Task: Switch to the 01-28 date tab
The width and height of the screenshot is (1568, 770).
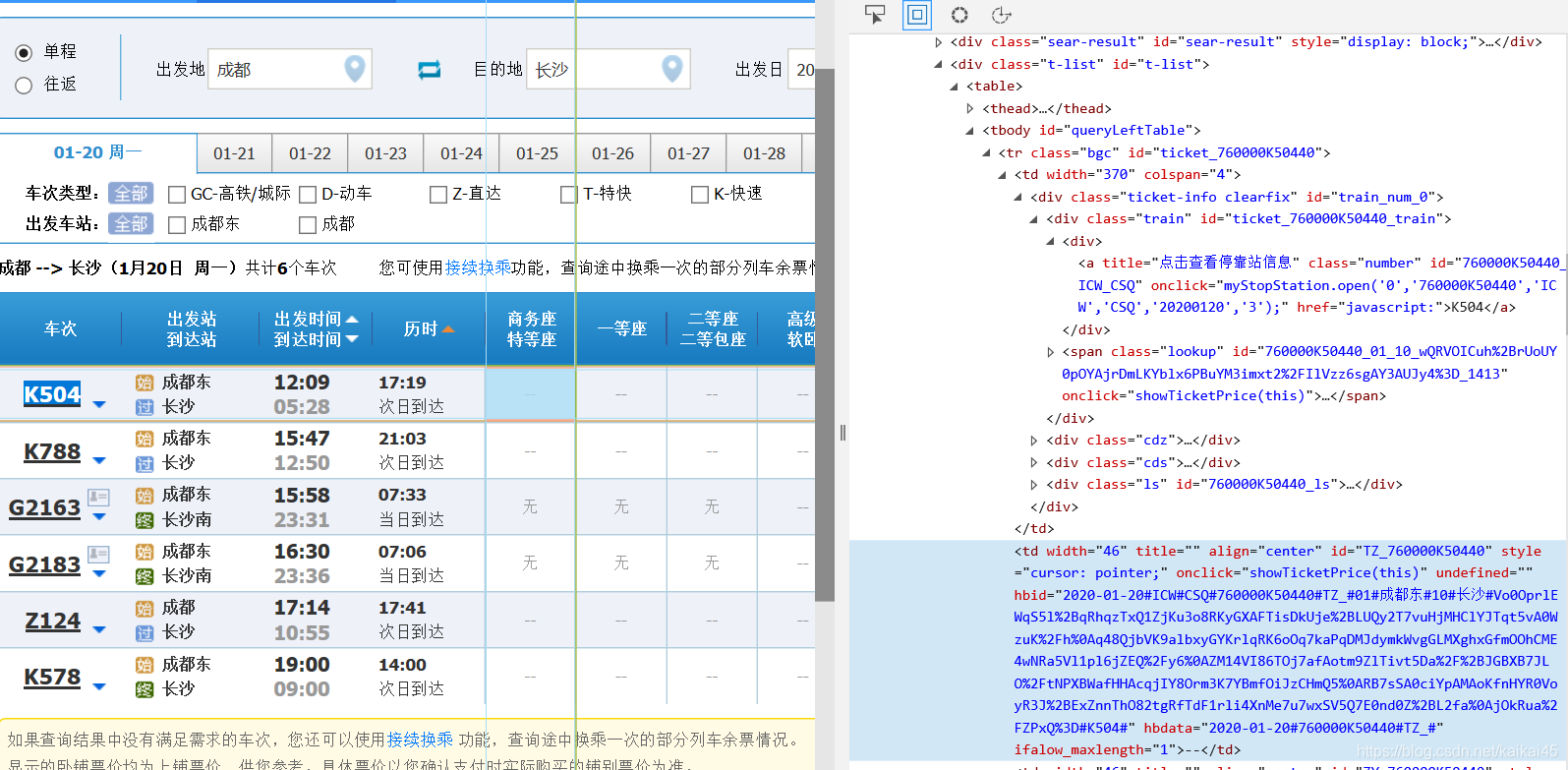Action: tap(764, 154)
